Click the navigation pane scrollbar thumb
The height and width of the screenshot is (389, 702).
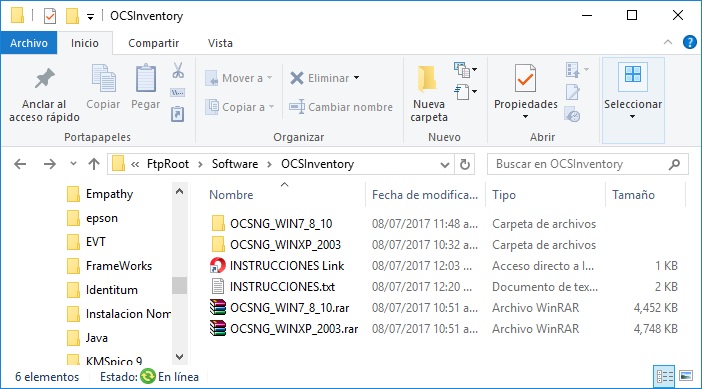180,286
